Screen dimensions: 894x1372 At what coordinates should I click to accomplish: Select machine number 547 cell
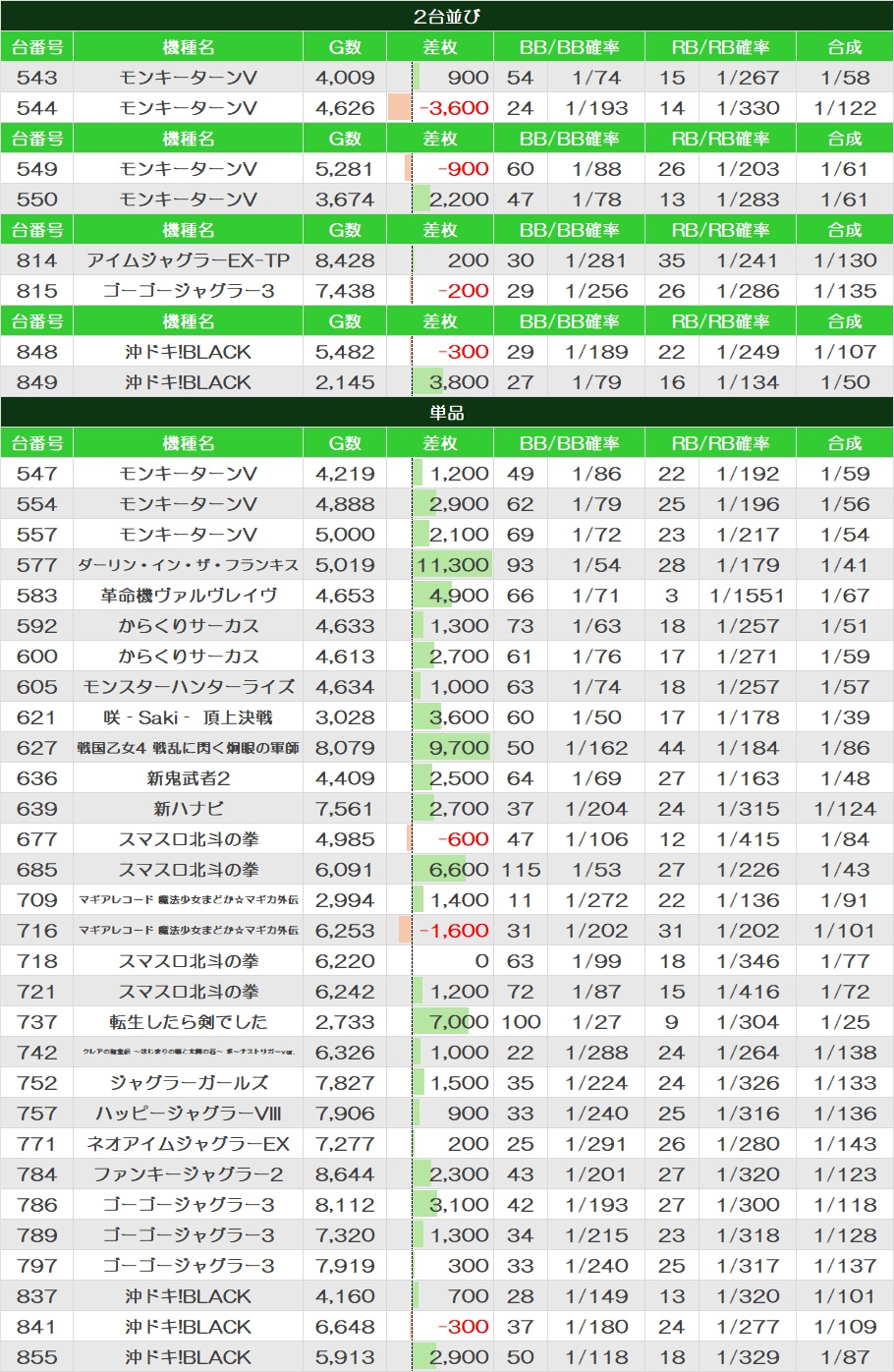(37, 474)
